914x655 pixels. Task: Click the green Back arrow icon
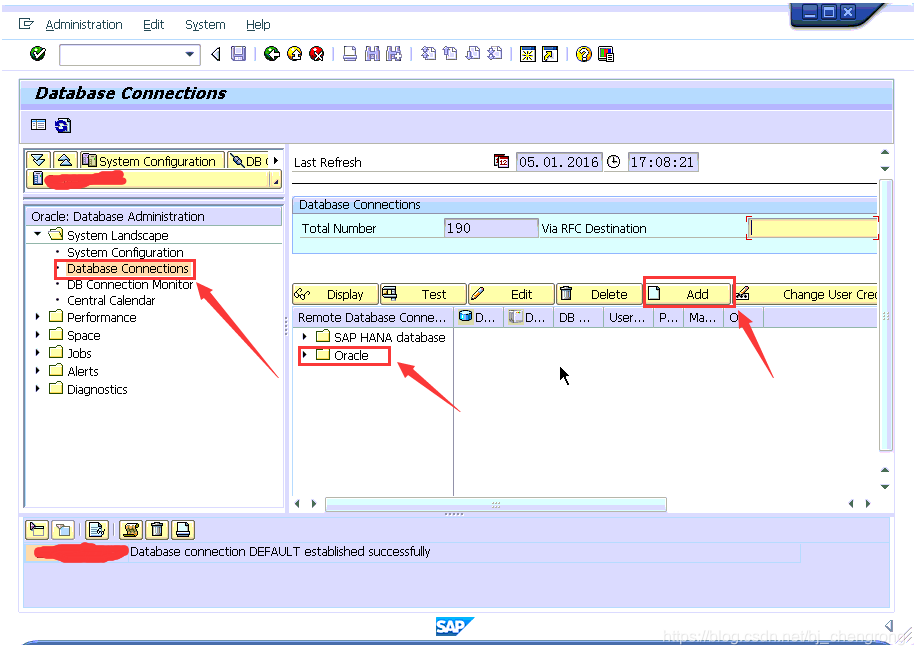click(x=272, y=54)
